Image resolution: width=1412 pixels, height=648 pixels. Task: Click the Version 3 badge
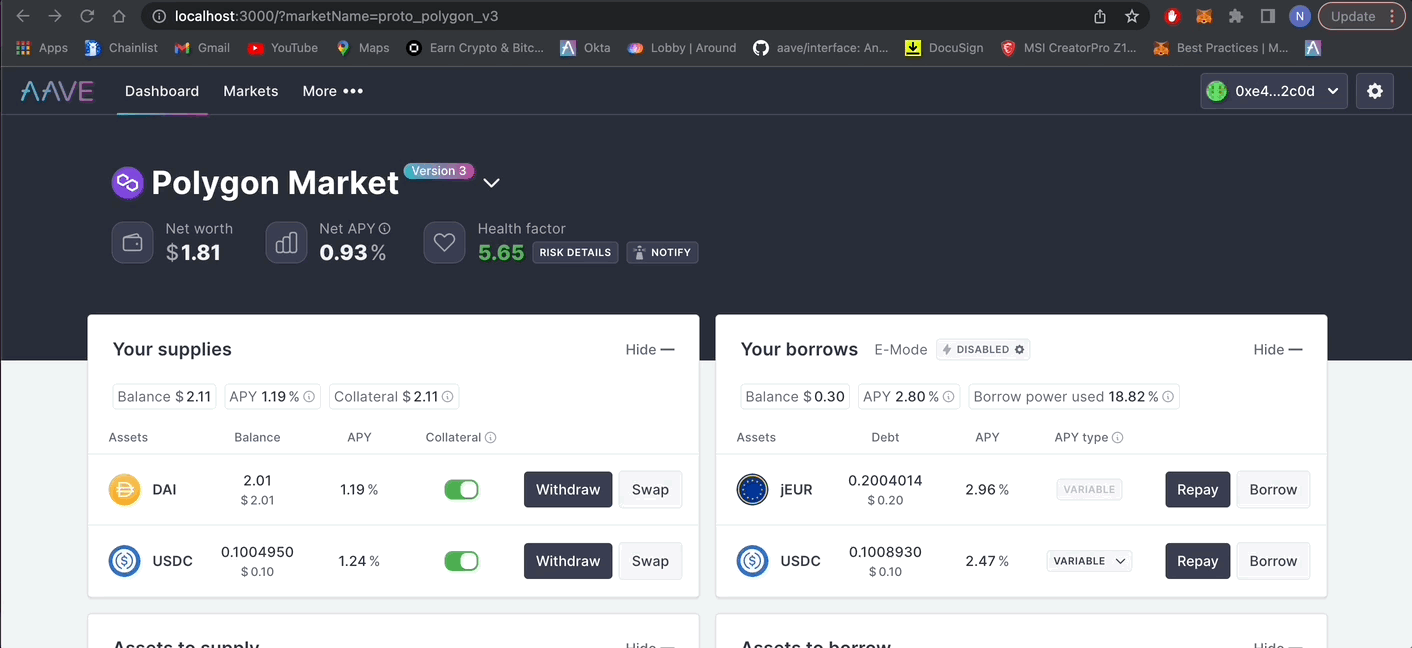pos(439,171)
